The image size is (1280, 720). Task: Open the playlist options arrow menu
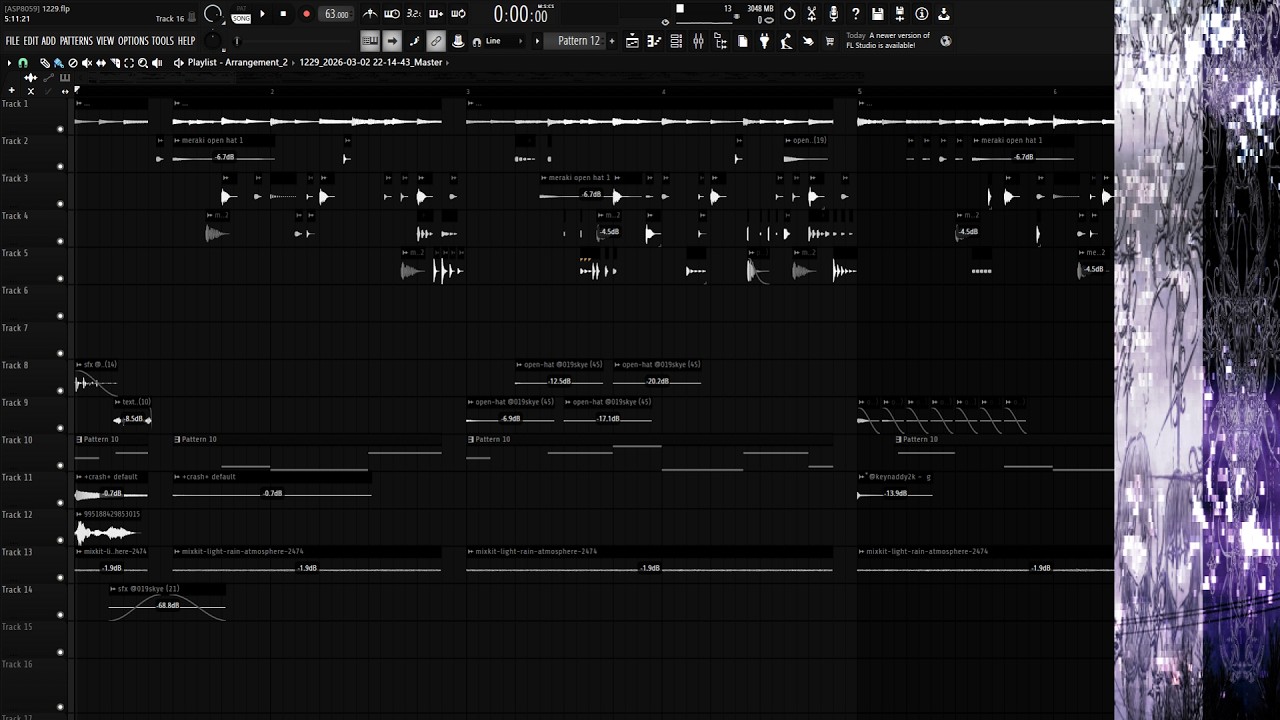[9, 62]
